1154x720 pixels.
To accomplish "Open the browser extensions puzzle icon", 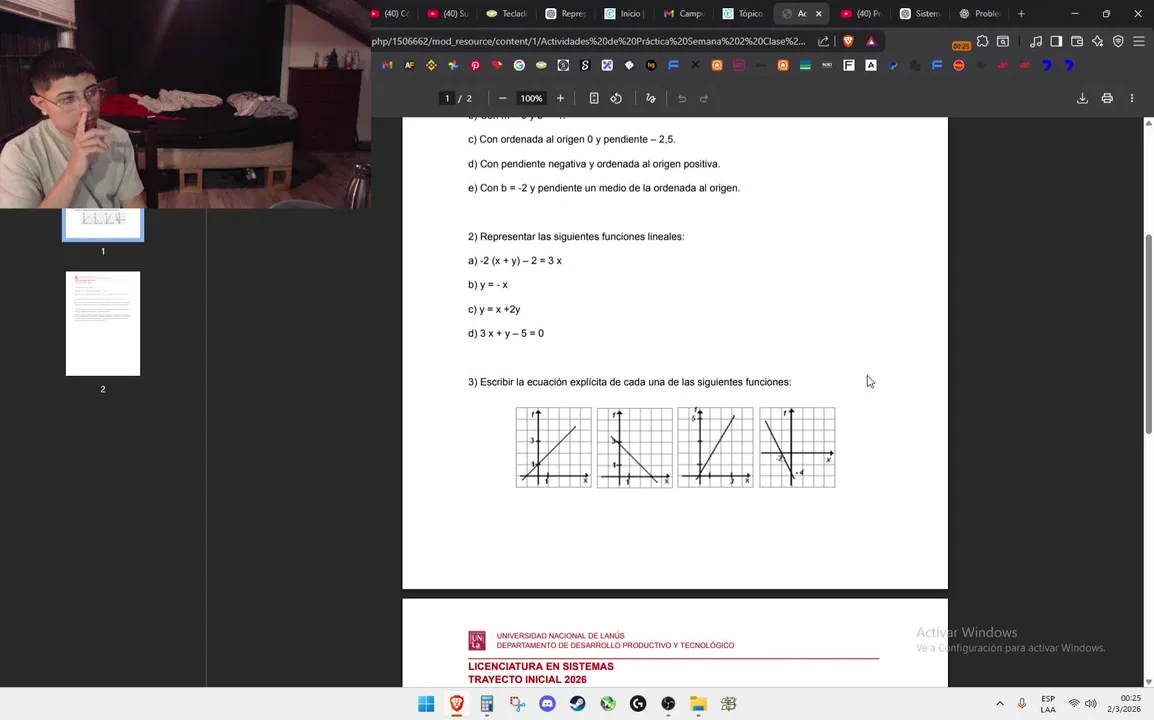I will (983, 41).
